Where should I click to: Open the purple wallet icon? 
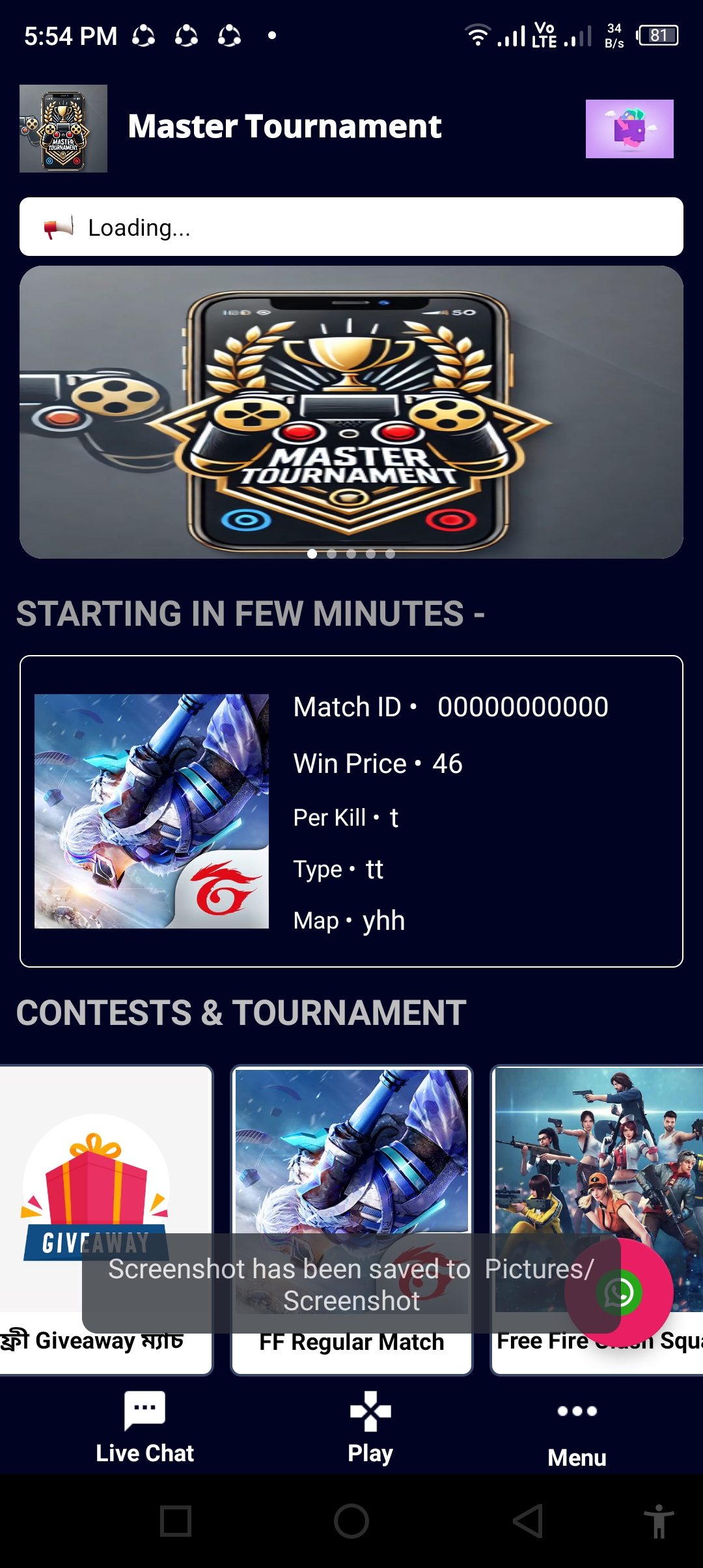click(x=629, y=128)
